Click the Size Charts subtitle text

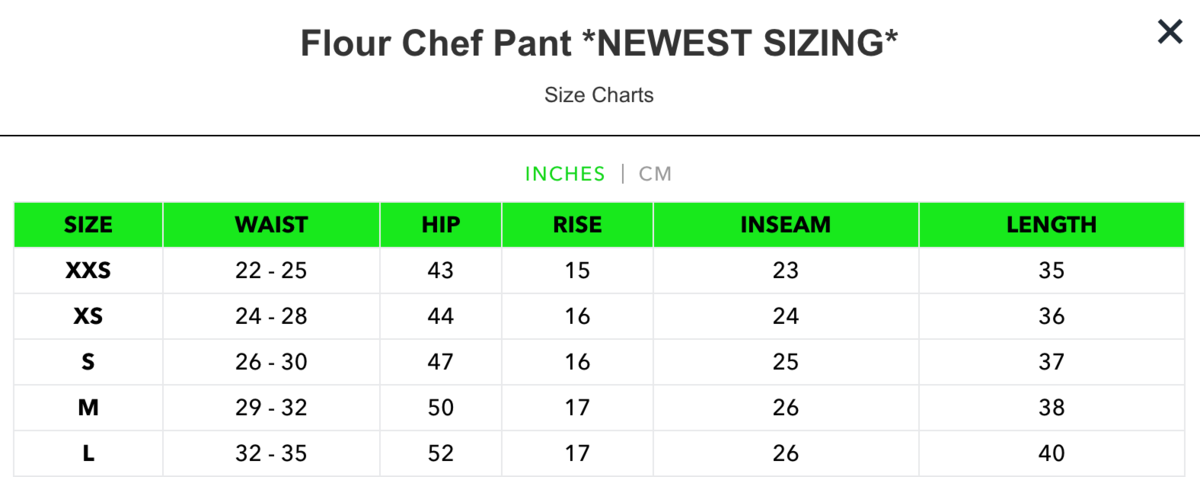599,95
